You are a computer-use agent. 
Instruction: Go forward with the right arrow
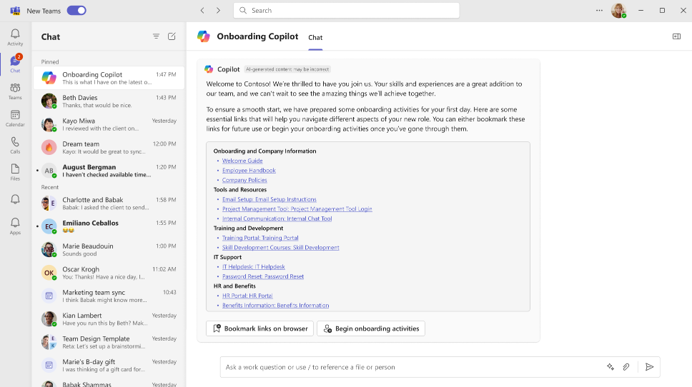click(x=218, y=10)
